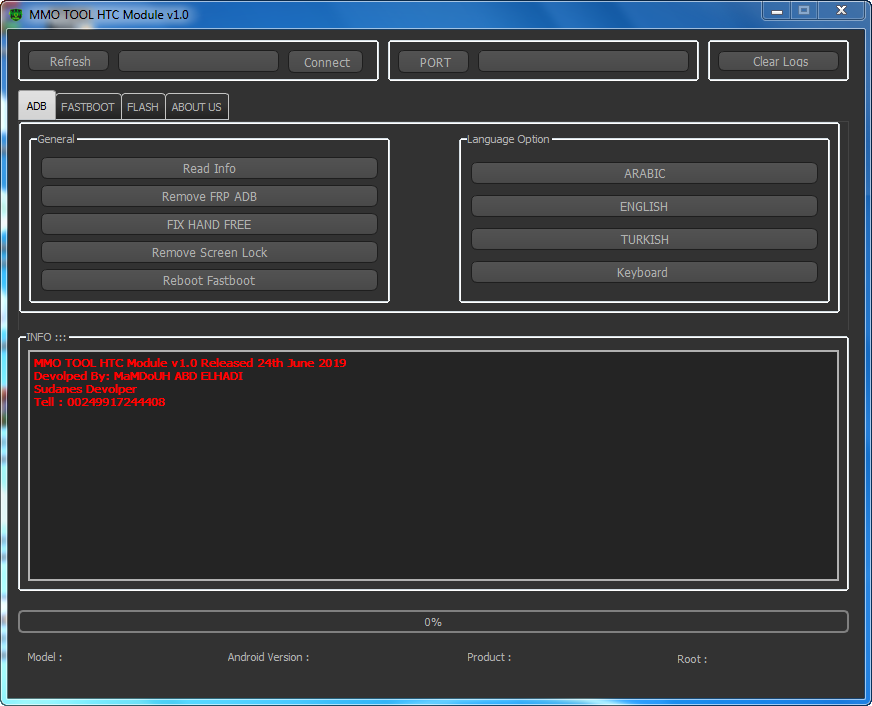Open the FLASH tab
This screenshot has width=872, height=706.
pos(143,107)
